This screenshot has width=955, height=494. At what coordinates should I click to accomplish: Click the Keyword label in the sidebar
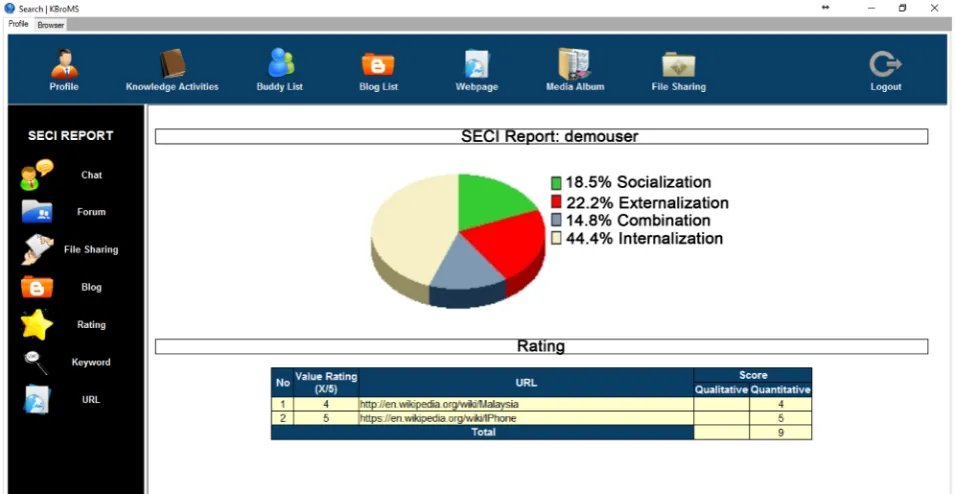click(91, 362)
